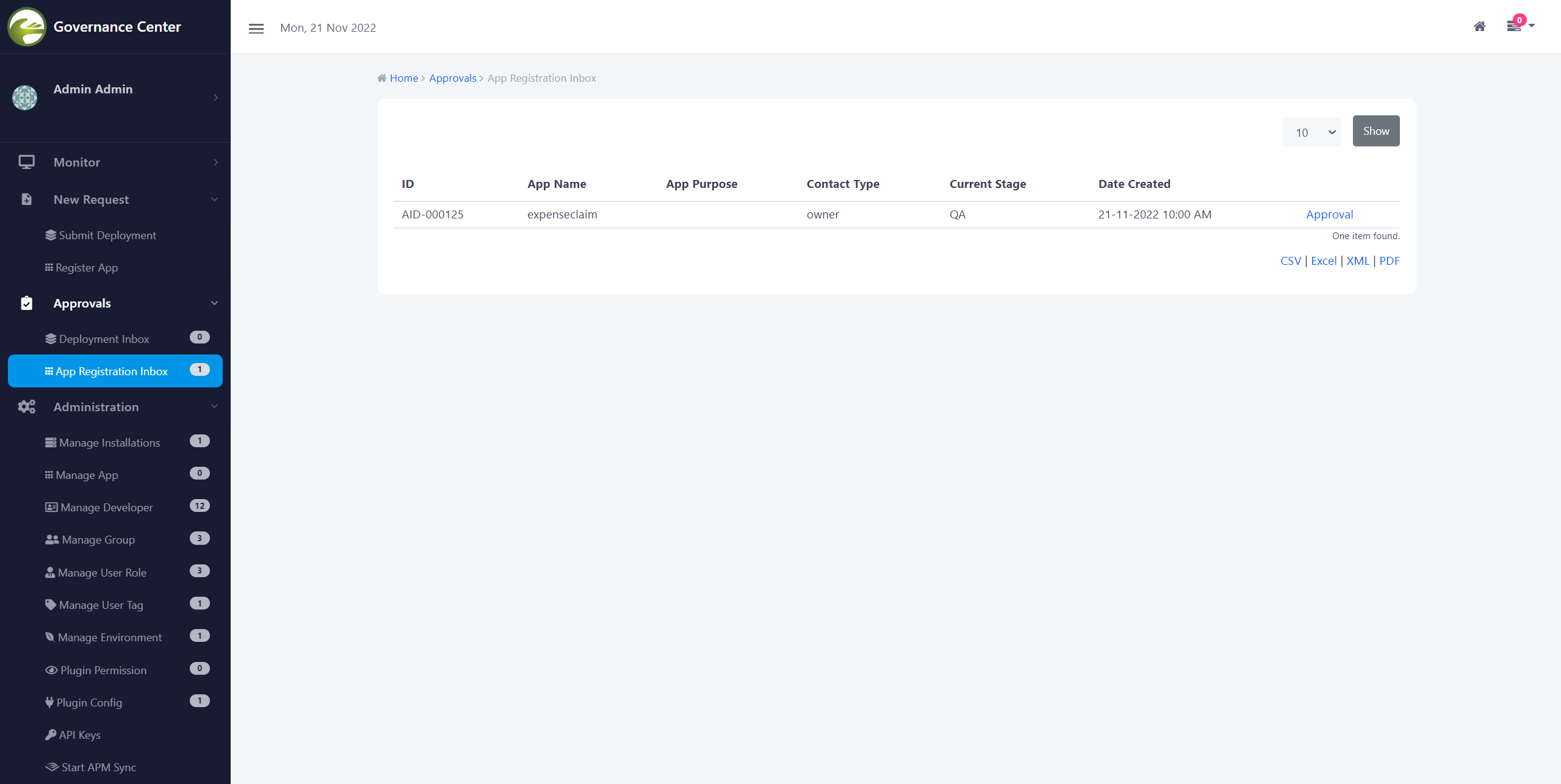This screenshot has height=784, width=1561.
Task: Open Plugin Permission with eye icon
Action: 103,670
